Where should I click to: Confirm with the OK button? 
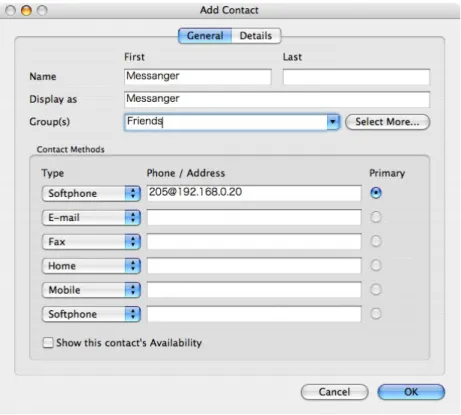pyautogui.click(x=411, y=392)
